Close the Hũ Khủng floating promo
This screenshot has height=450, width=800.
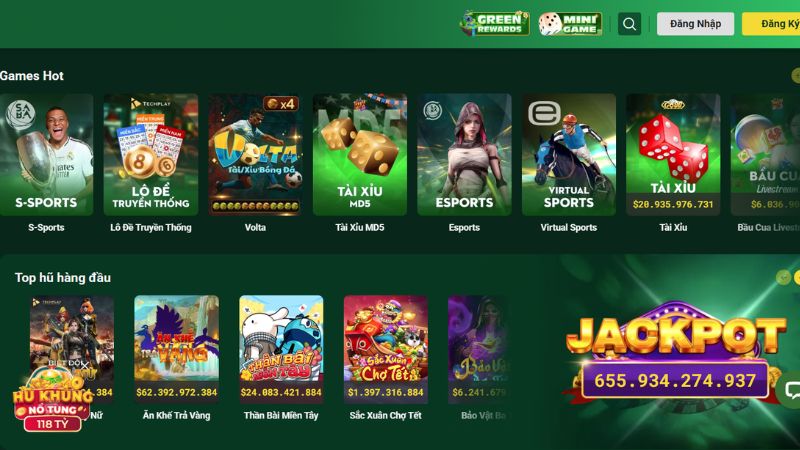click(84, 365)
